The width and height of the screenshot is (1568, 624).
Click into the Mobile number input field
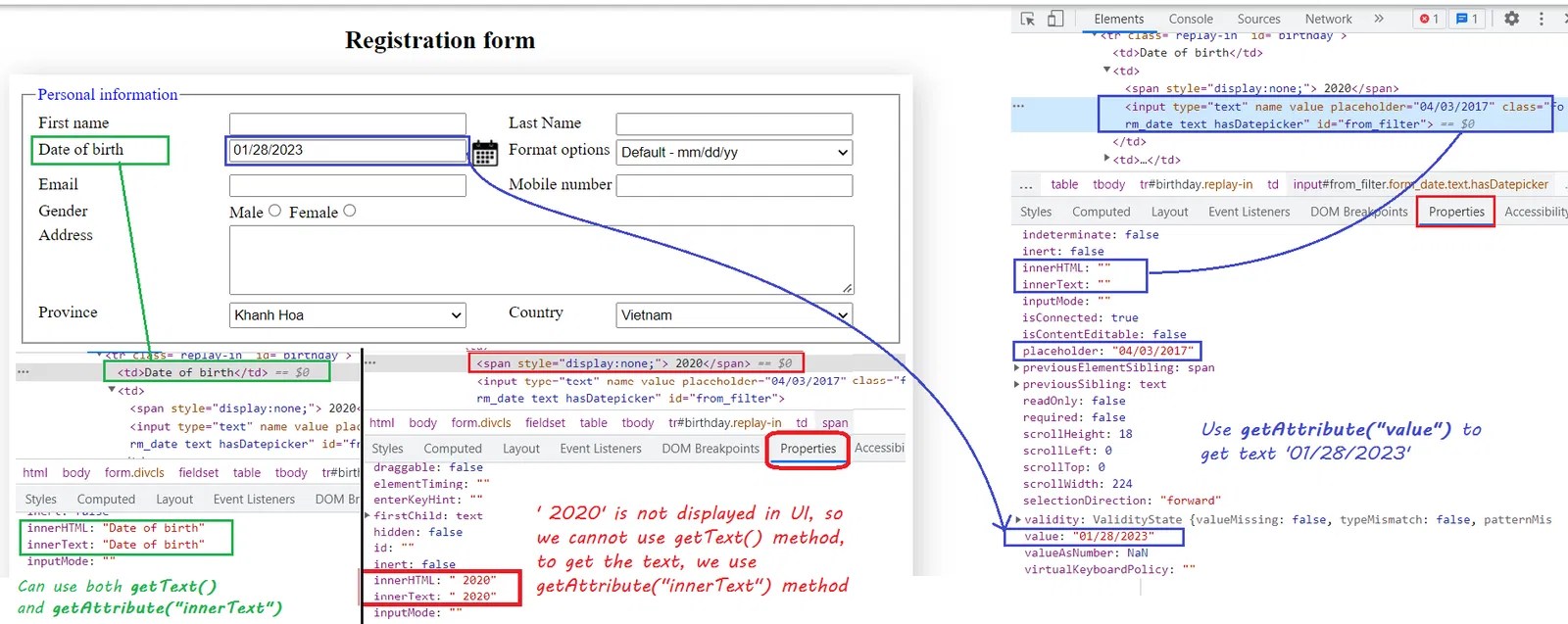[734, 185]
